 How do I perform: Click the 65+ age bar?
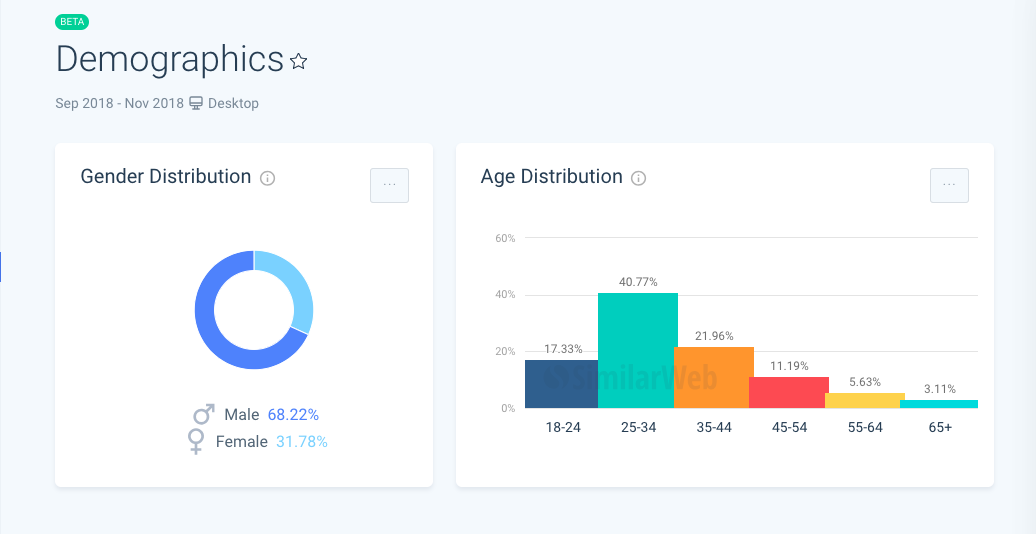click(939, 404)
